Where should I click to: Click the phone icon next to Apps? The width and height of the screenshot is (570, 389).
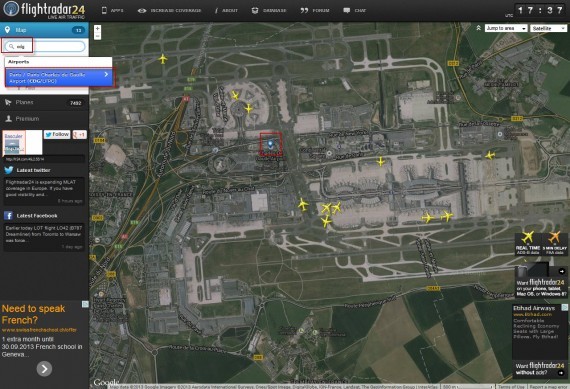click(104, 11)
